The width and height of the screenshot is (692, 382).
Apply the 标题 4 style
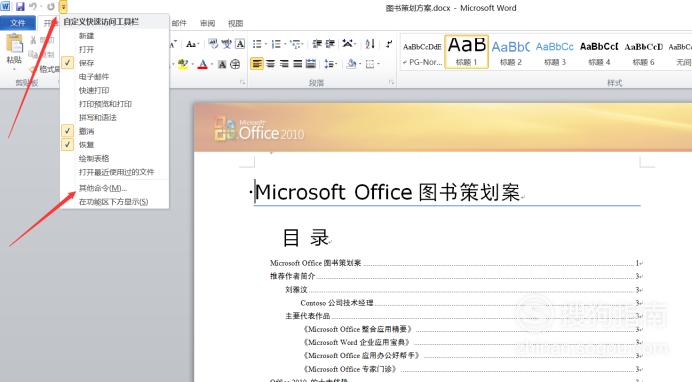[599, 52]
